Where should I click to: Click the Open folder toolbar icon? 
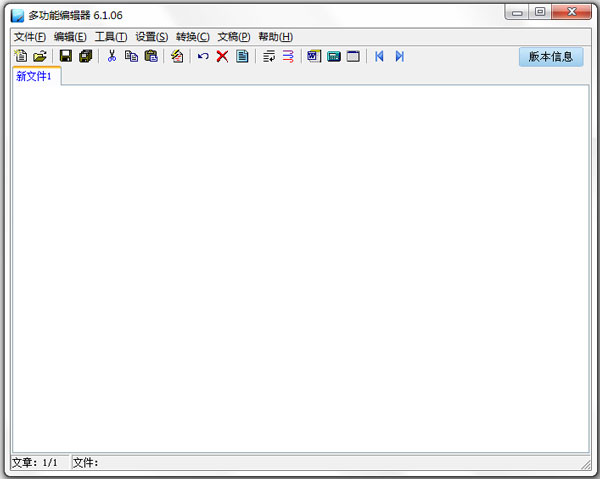[x=40, y=57]
